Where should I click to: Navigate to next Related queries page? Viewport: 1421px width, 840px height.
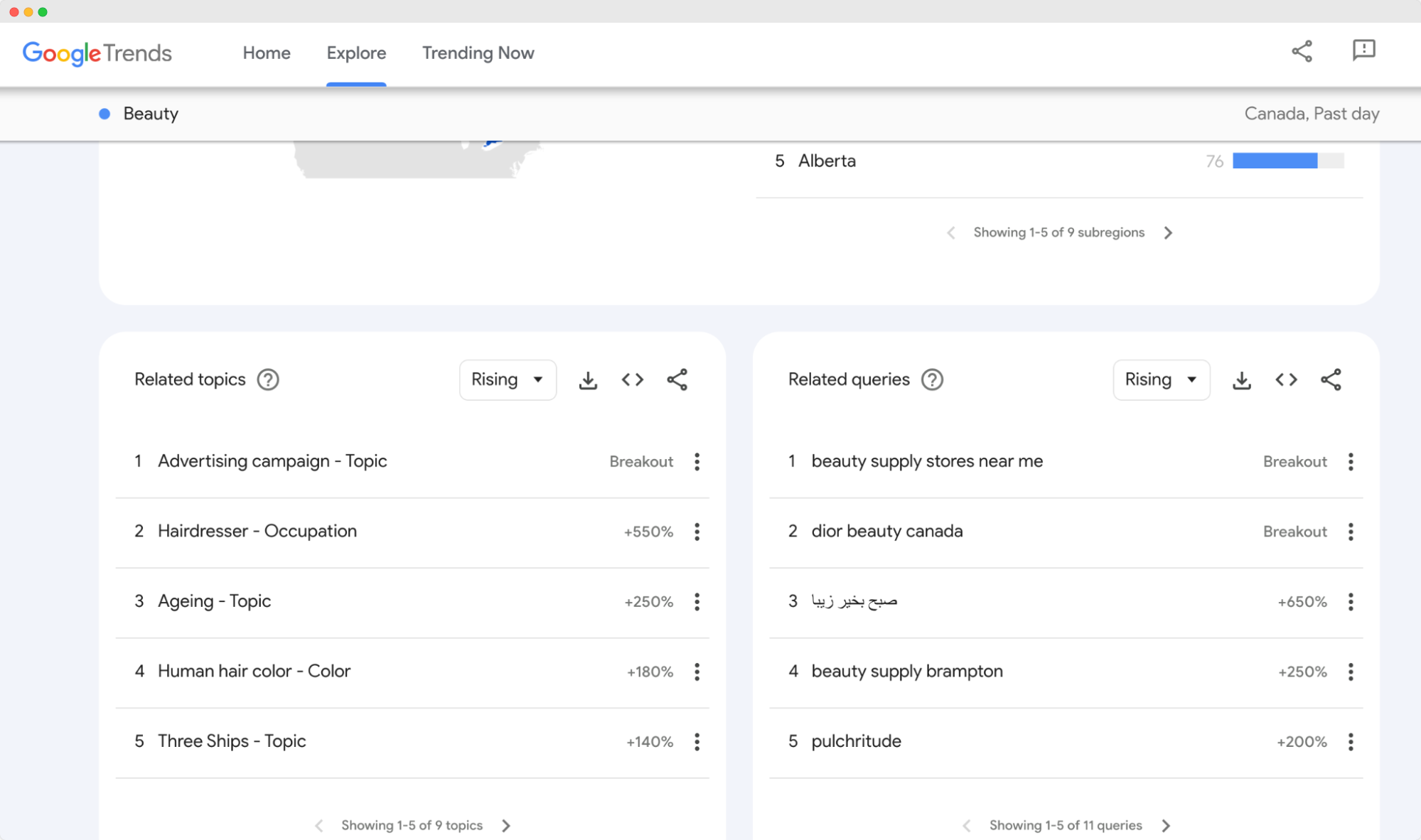pos(1167,825)
